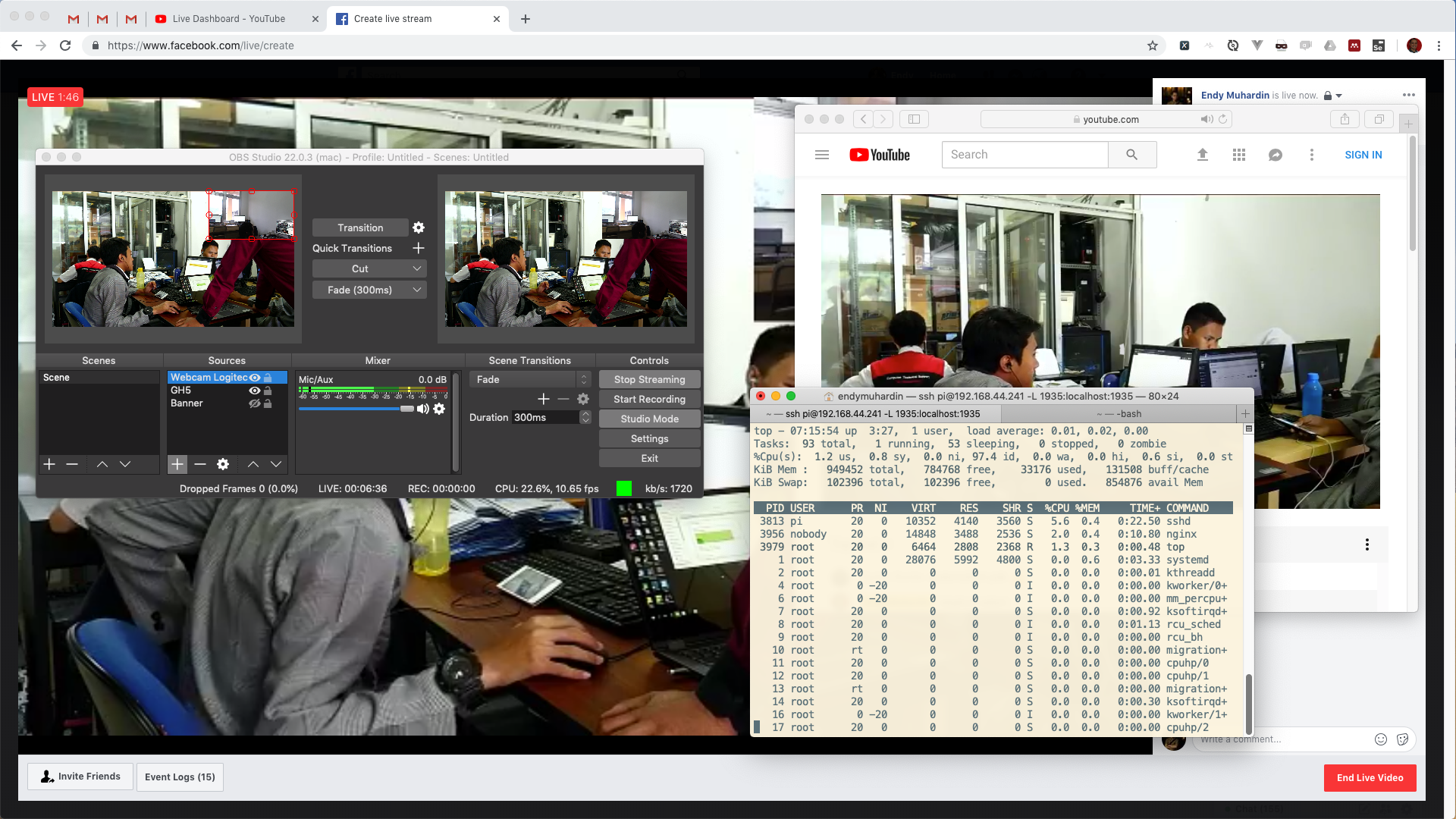The width and height of the screenshot is (1456, 819).
Task: Switch to Live Dashboard - YouTube tab
Action: pyautogui.click(x=228, y=19)
